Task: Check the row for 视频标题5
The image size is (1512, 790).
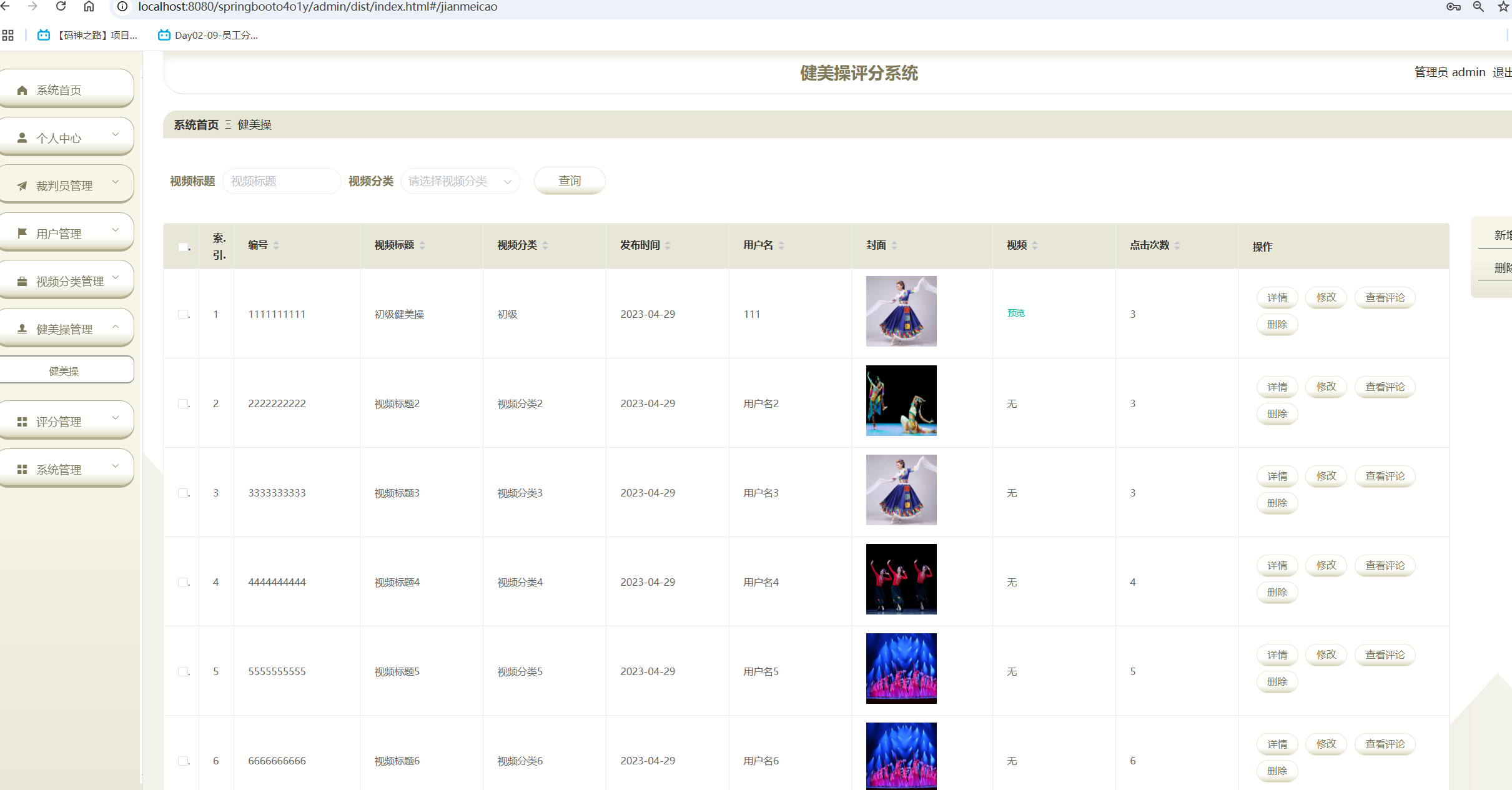Action: 183,671
